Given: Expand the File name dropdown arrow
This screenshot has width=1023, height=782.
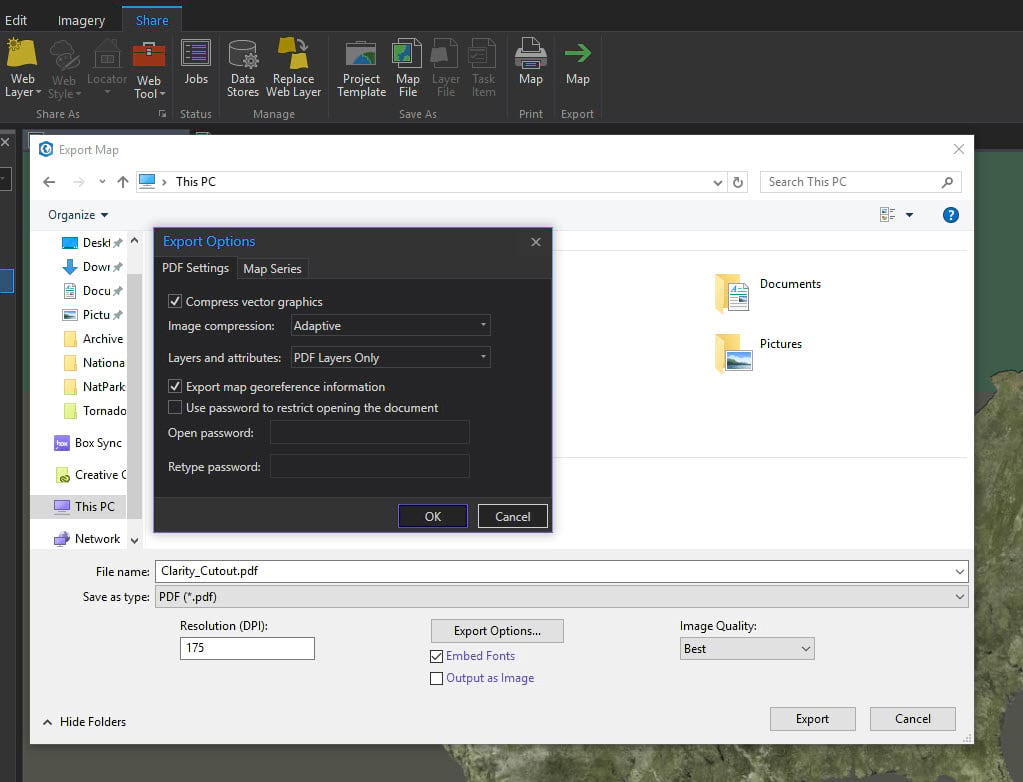Looking at the screenshot, I should click(960, 571).
